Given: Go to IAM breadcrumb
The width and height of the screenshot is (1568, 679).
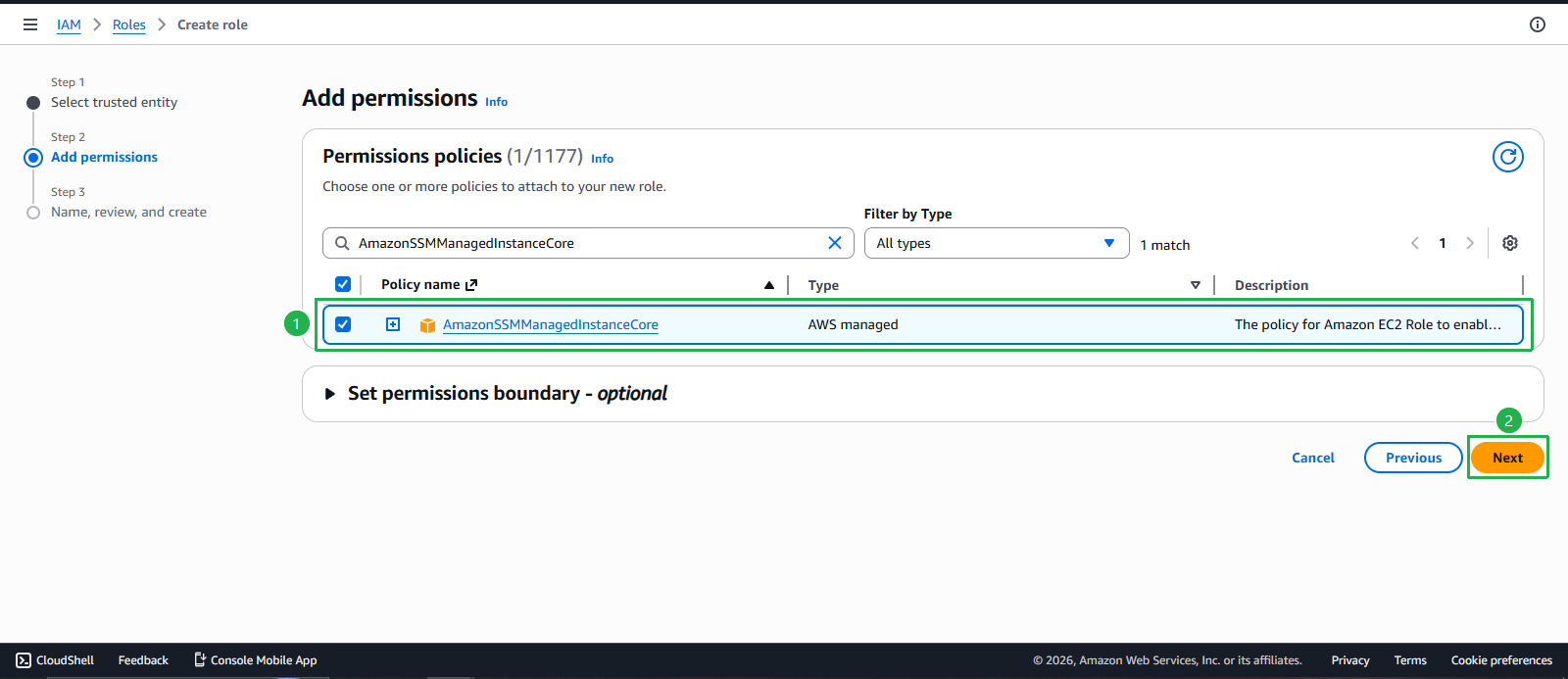Looking at the screenshot, I should click(69, 24).
